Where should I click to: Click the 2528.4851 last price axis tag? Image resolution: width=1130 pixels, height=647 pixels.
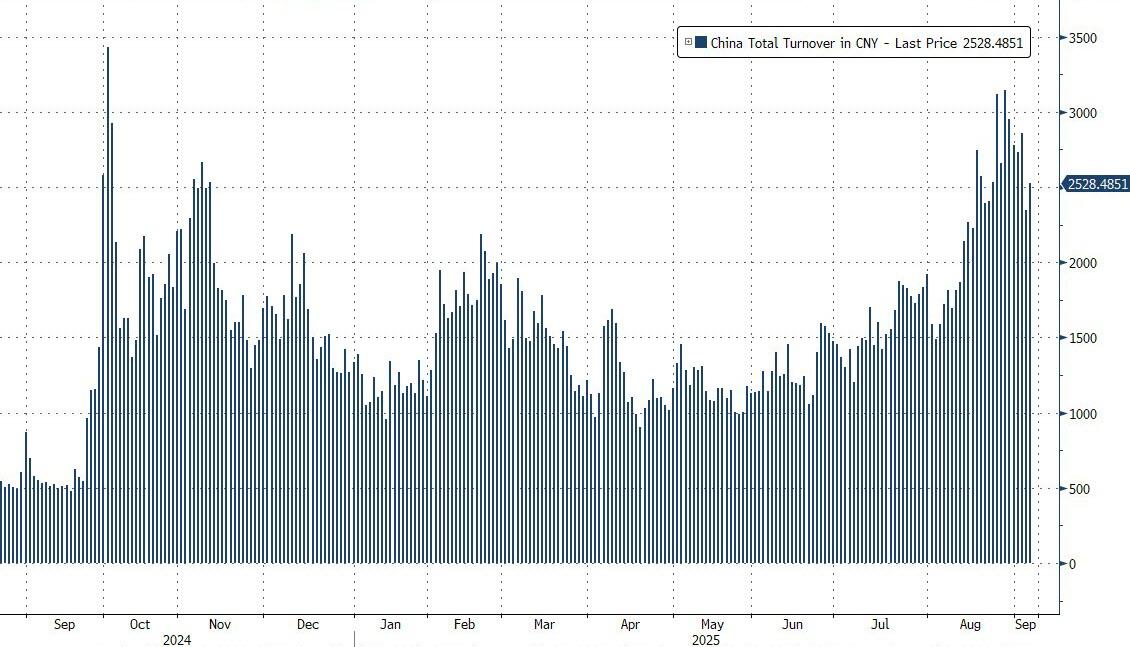1096,184
